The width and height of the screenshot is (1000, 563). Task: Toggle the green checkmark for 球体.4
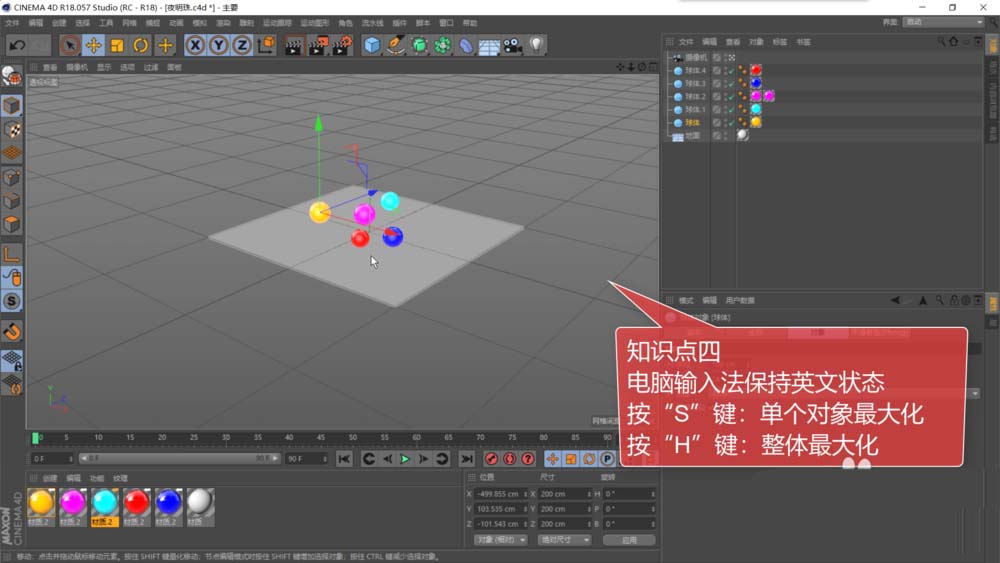coord(731,71)
